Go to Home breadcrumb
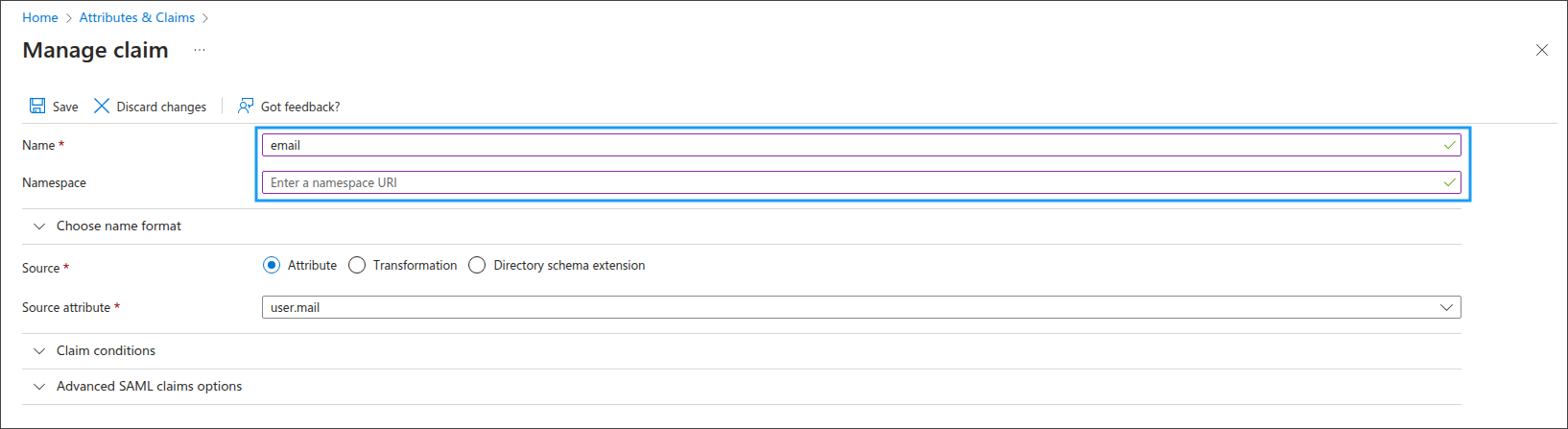Viewport: 1568px width, 429px height. point(40,17)
